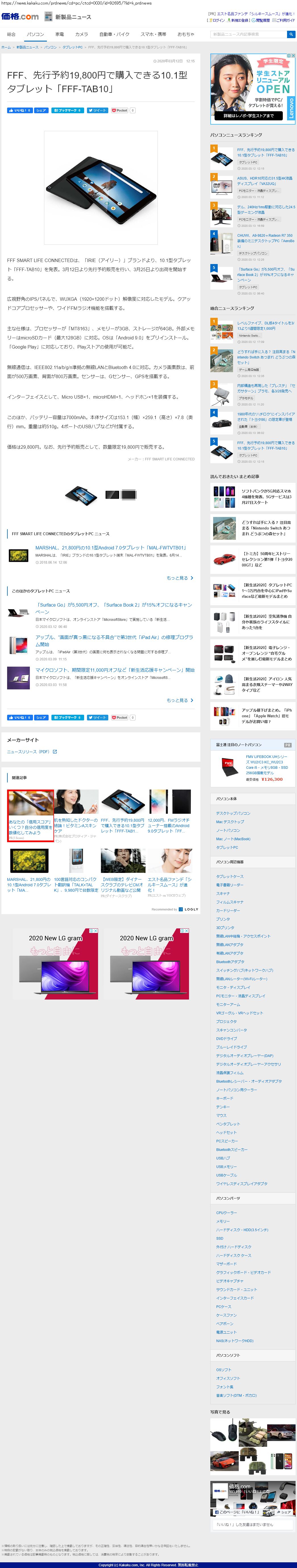This screenshot has width=297, height=1568.
Task: Click the Facebook widget シェア button
Action: click(x=283, y=1512)
